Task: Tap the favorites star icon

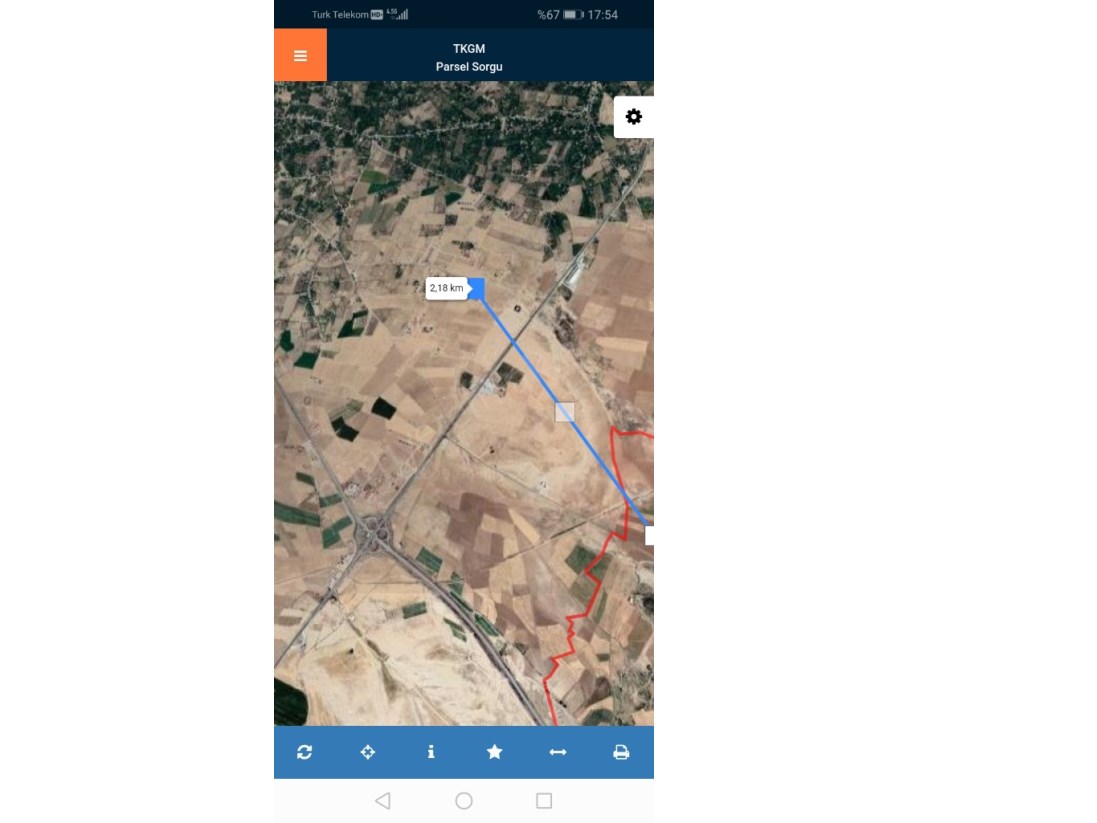Action: 495,752
